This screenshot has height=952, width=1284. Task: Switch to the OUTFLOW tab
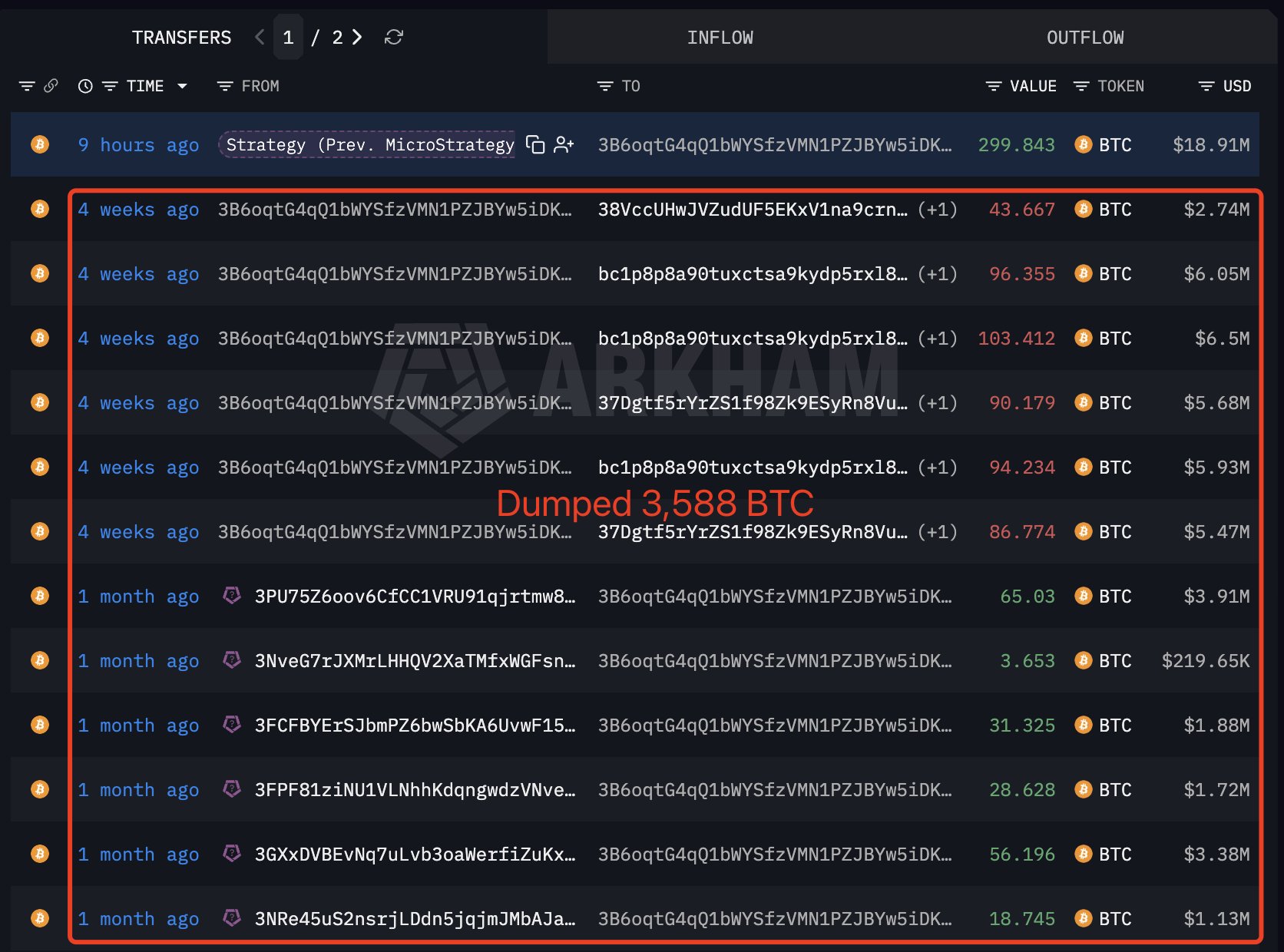(1085, 38)
